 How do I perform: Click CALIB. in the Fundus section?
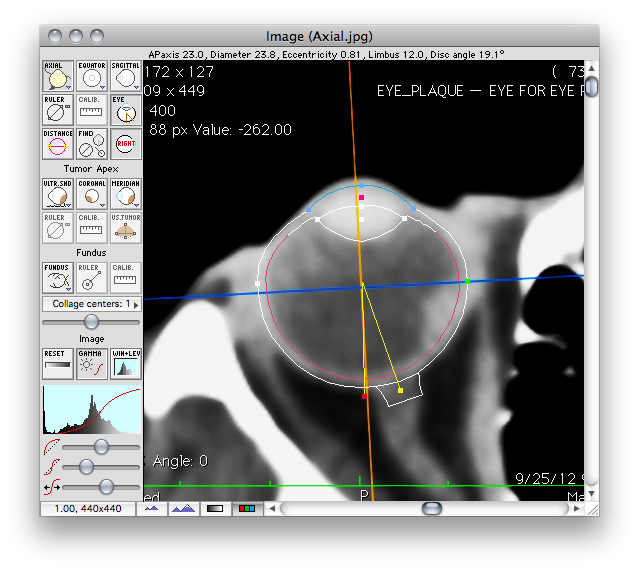click(x=126, y=278)
